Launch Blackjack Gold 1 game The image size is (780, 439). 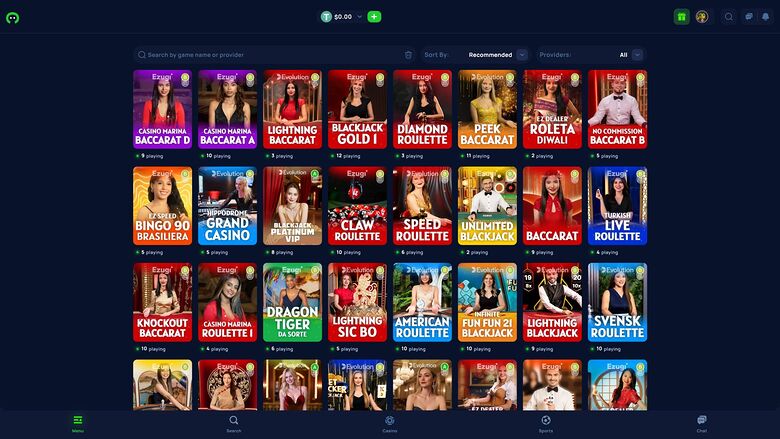(357, 109)
